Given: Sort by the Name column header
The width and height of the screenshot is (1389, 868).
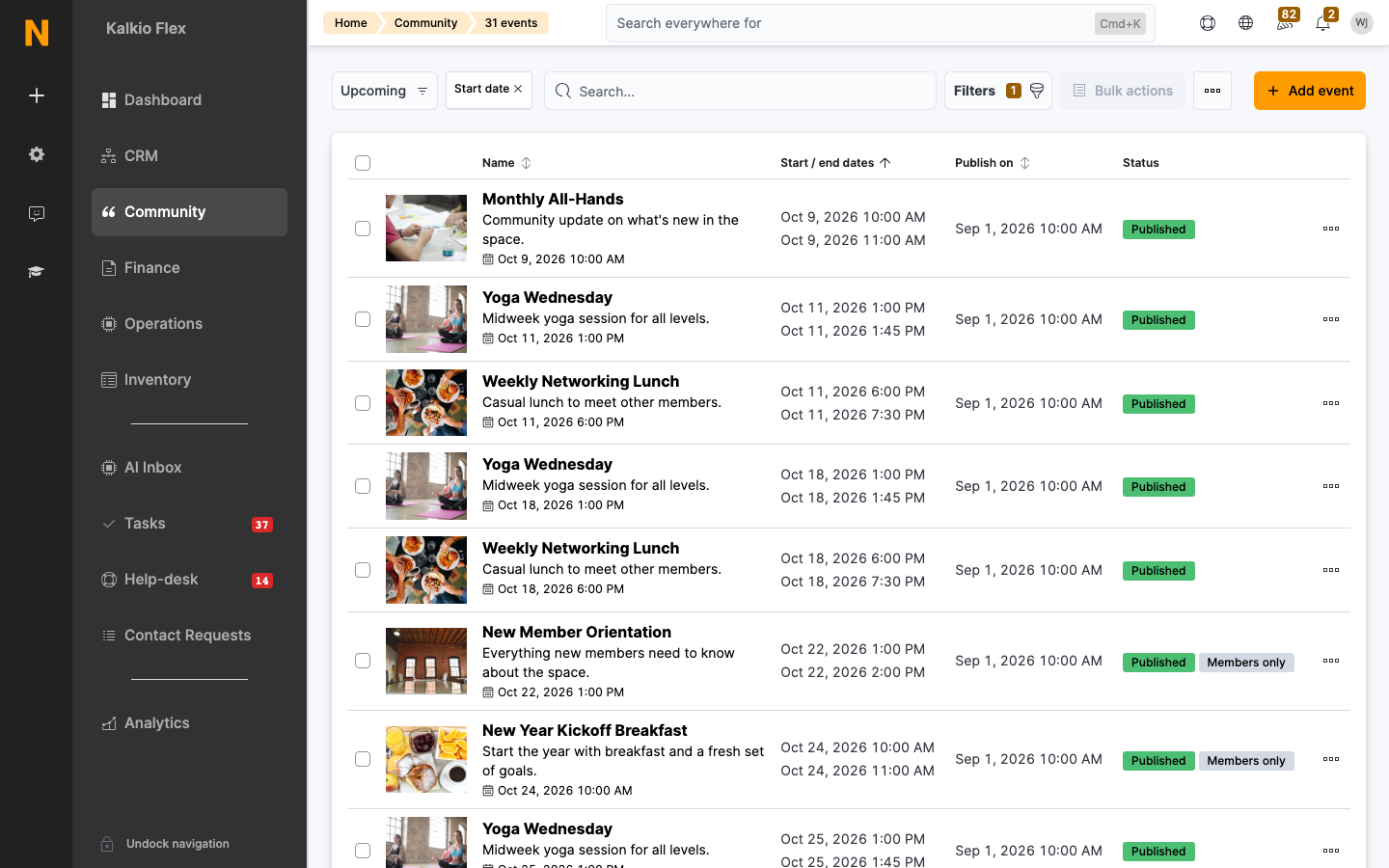Looking at the screenshot, I should point(506,163).
